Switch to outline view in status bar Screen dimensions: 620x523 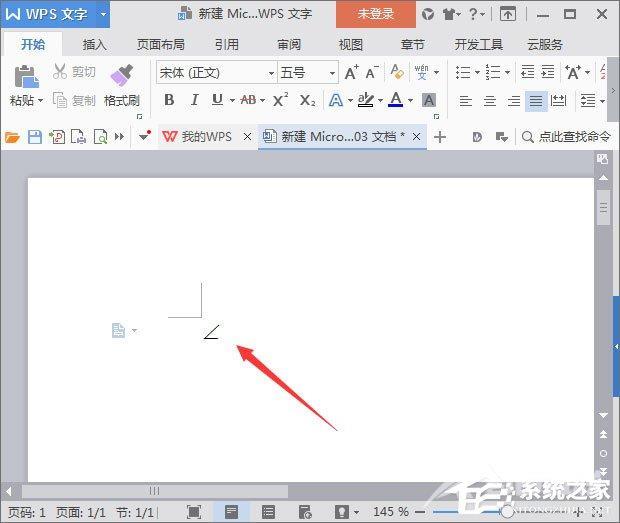[x=268, y=512]
